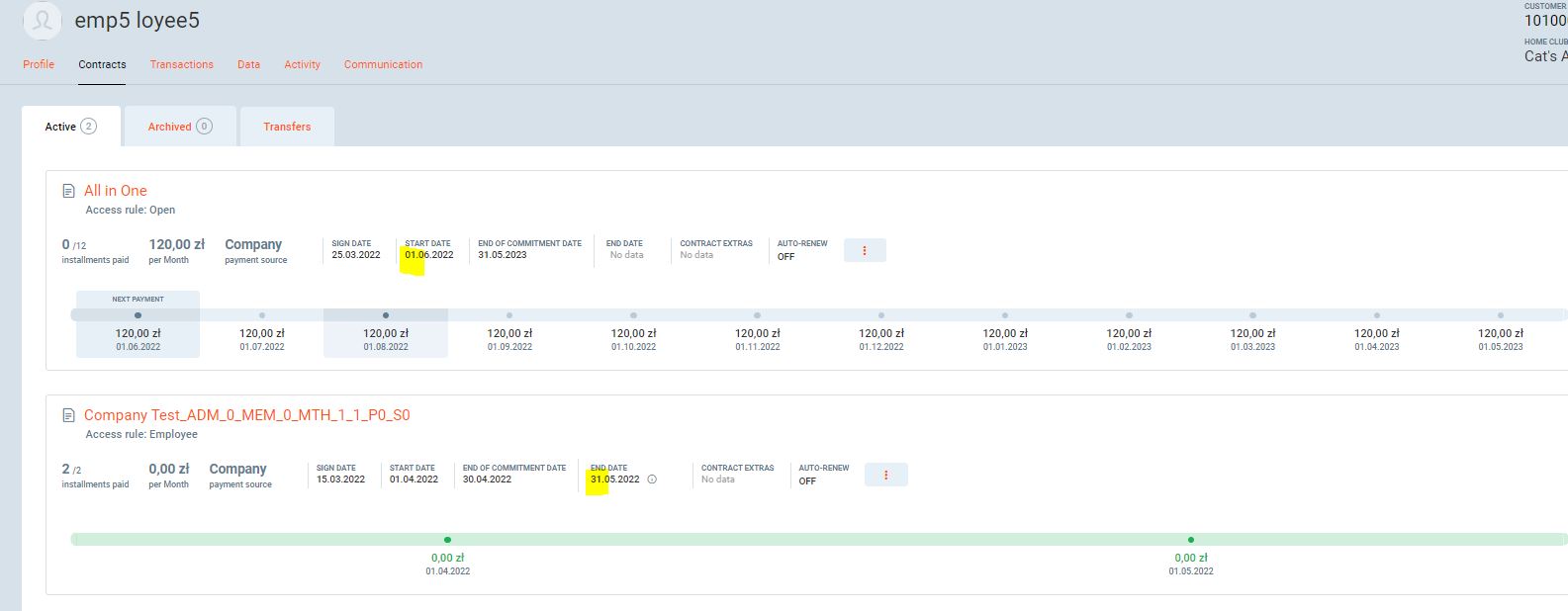Switch to the Profile tab

(39, 64)
